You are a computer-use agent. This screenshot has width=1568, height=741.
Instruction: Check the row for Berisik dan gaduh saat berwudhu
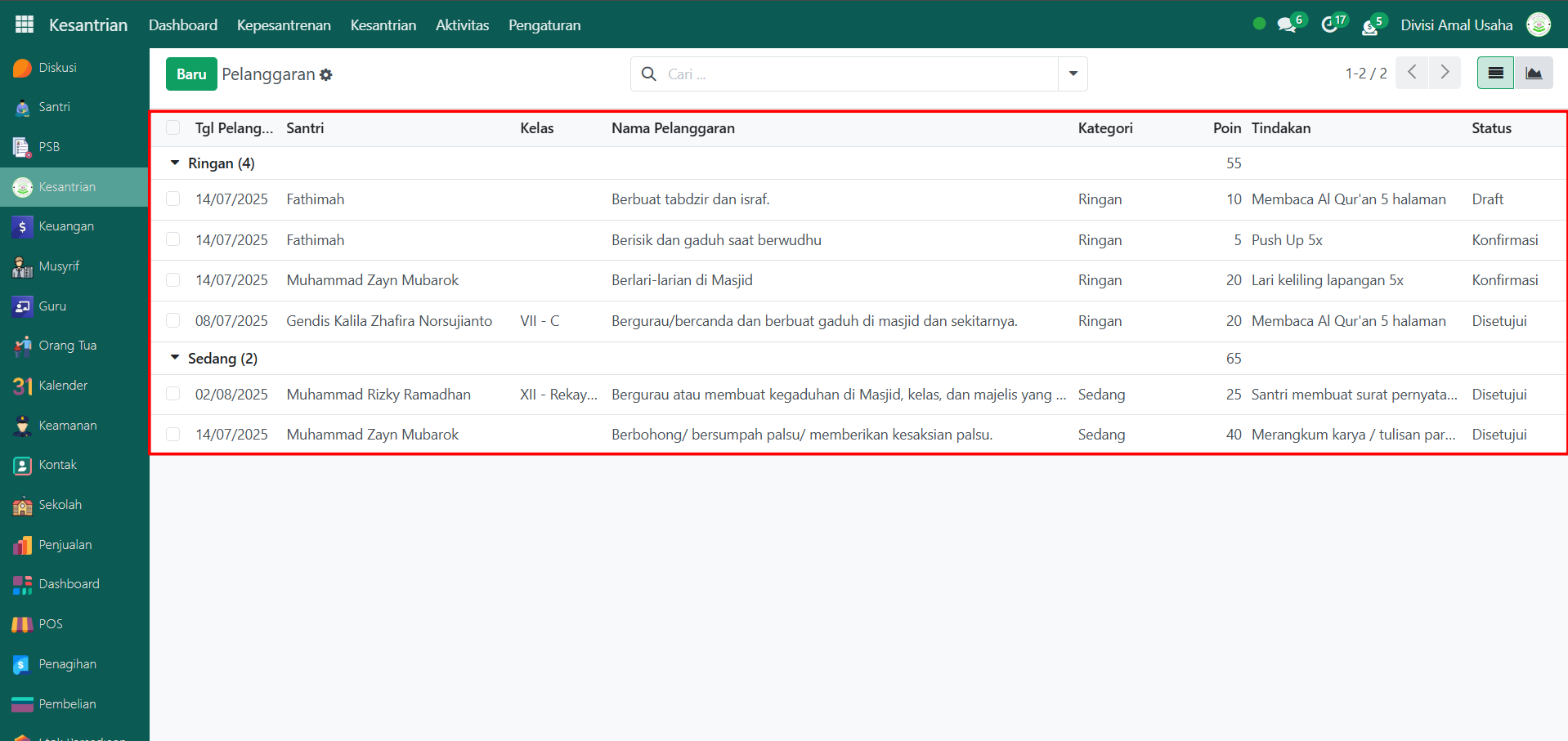(172, 239)
